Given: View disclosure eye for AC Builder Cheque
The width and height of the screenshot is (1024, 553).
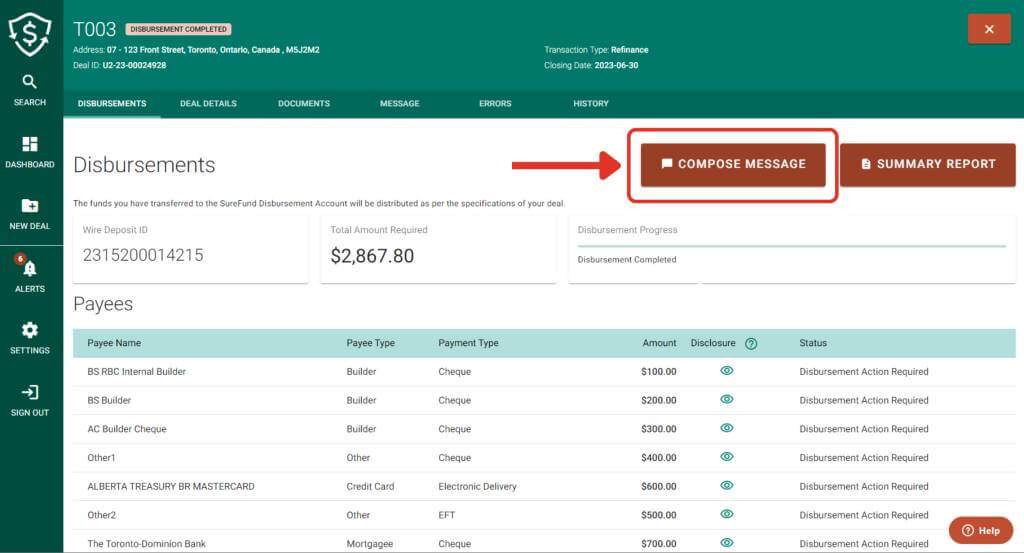Looking at the screenshot, I should pyautogui.click(x=727, y=428).
